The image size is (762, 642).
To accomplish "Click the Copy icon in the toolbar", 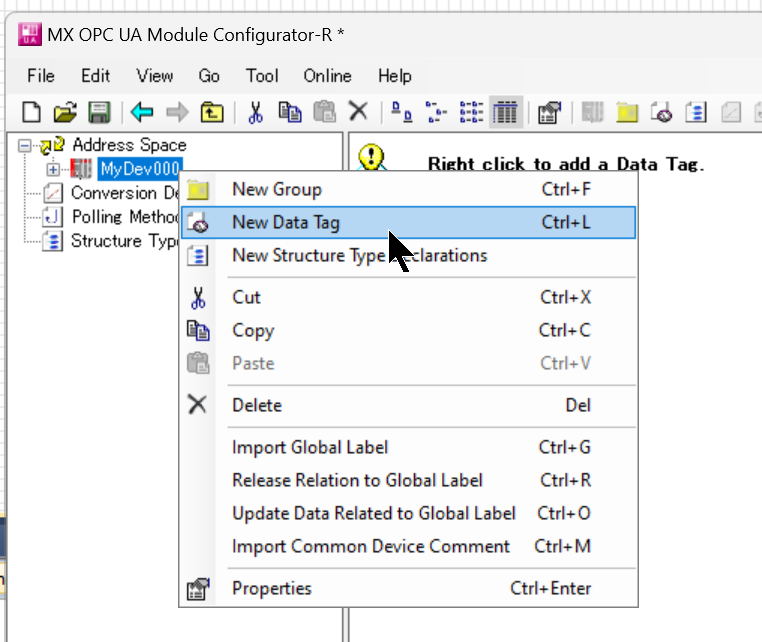I will click(290, 112).
